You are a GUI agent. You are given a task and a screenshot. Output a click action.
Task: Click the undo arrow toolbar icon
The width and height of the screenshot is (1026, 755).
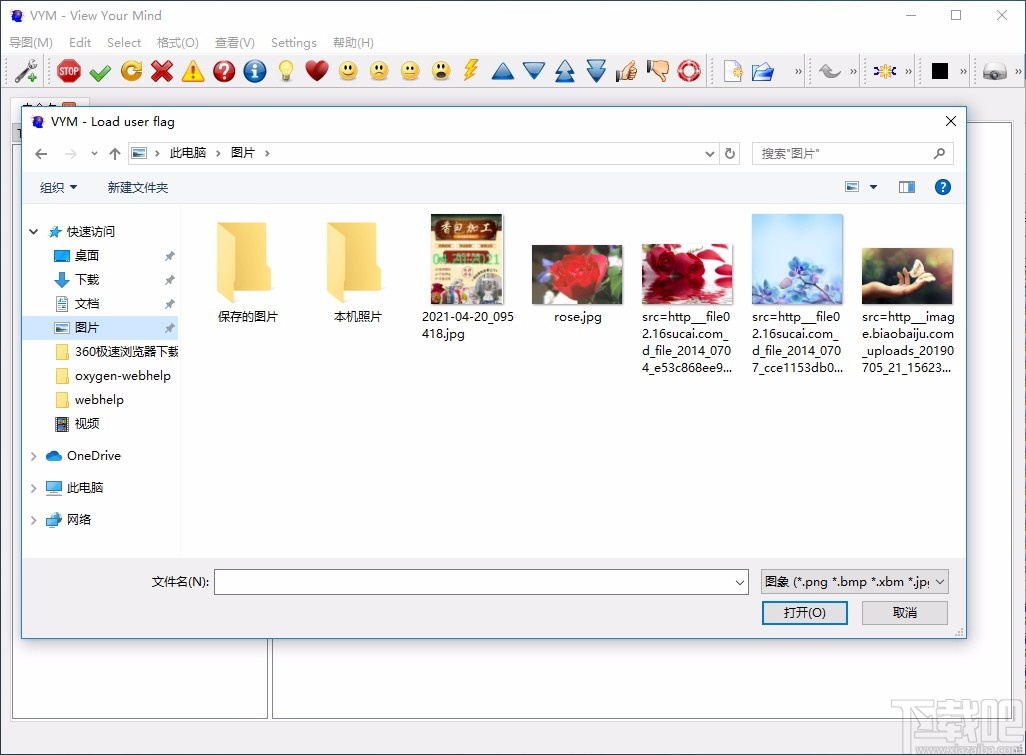click(829, 71)
